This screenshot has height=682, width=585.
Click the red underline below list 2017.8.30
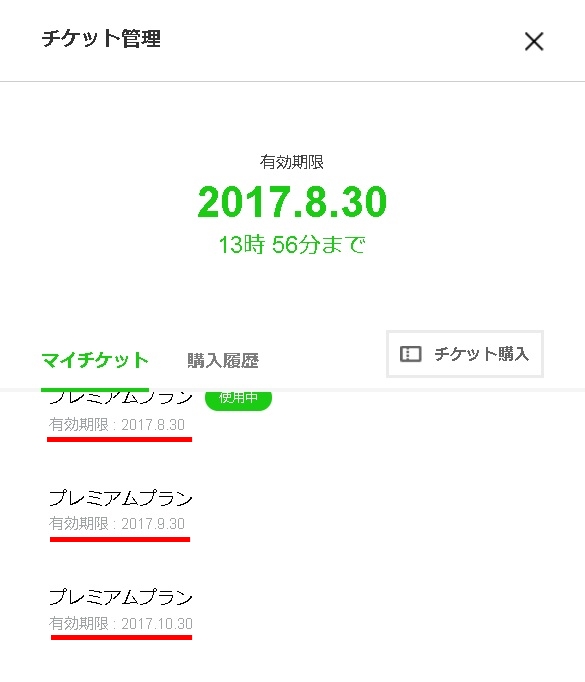click(120, 440)
